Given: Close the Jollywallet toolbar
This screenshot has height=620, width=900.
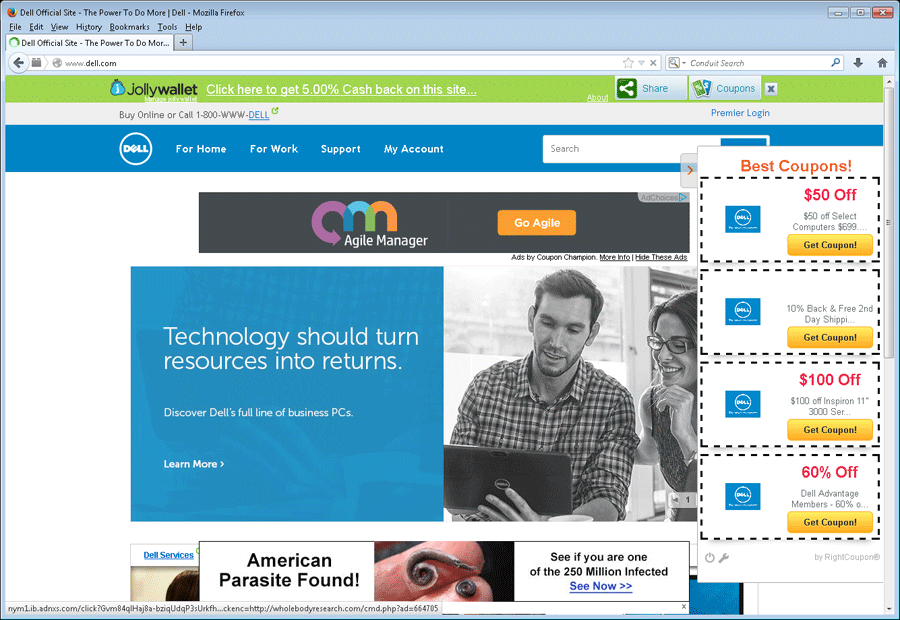Looking at the screenshot, I should pyautogui.click(x=771, y=89).
